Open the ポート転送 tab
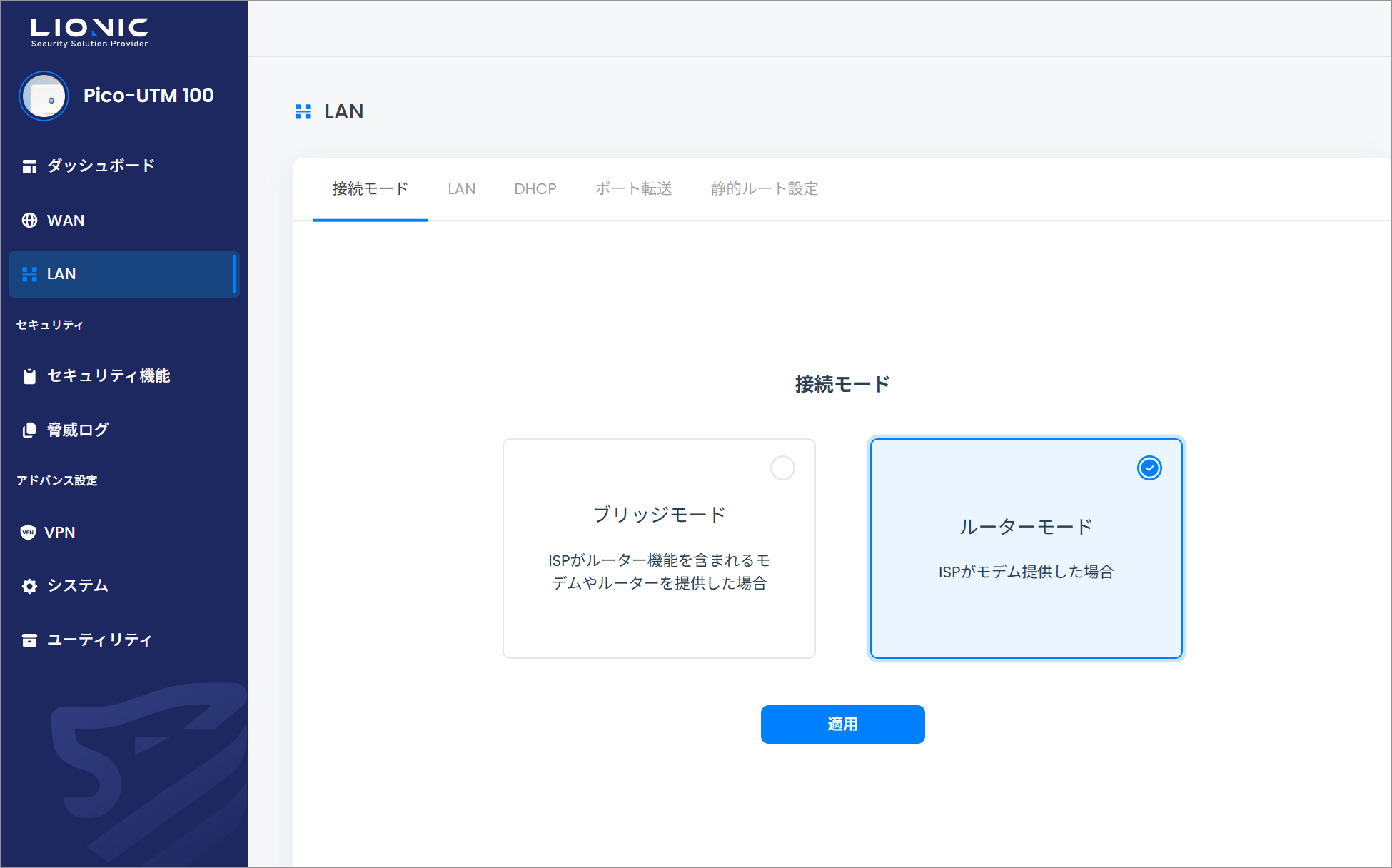Image resolution: width=1392 pixels, height=868 pixels. (634, 189)
